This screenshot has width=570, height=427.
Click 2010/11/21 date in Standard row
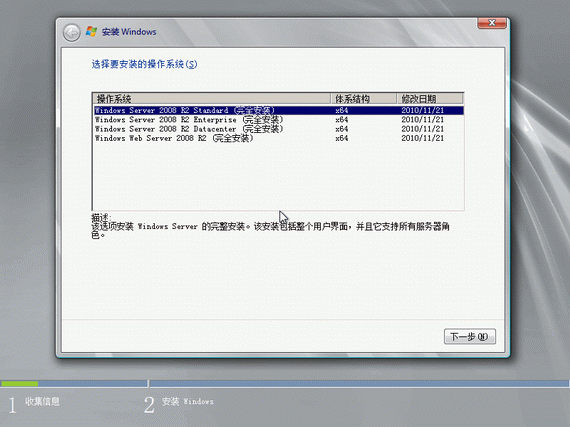point(422,110)
